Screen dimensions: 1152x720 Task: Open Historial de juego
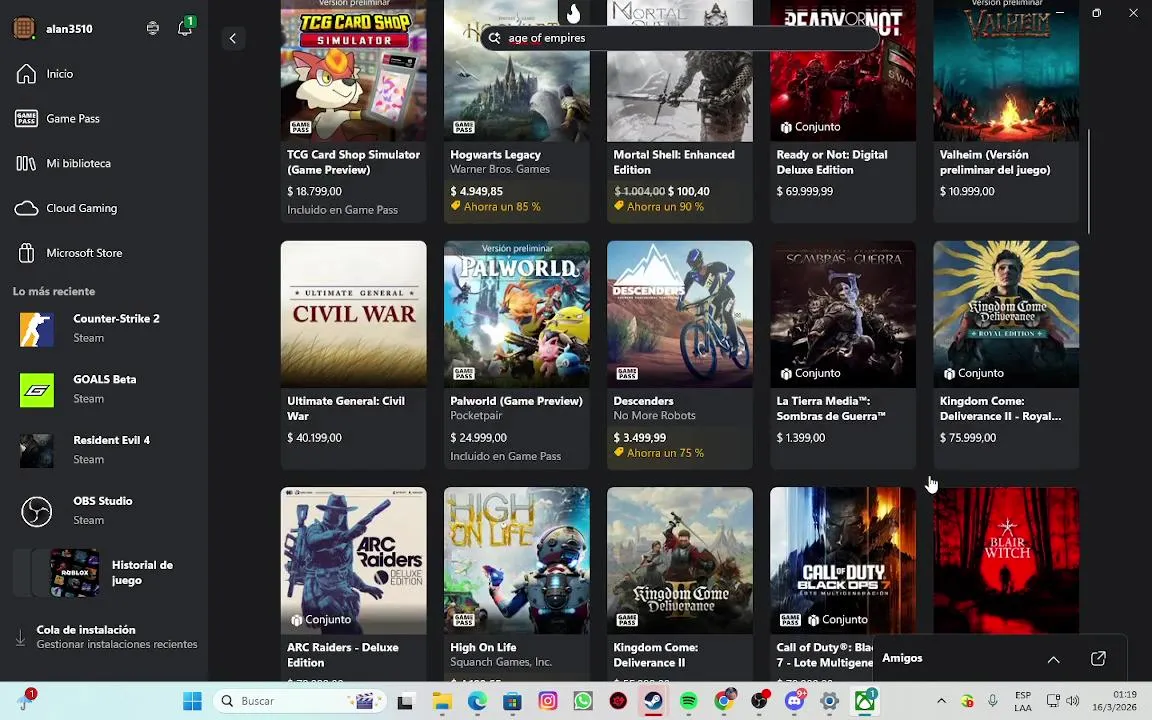(103, 572)
